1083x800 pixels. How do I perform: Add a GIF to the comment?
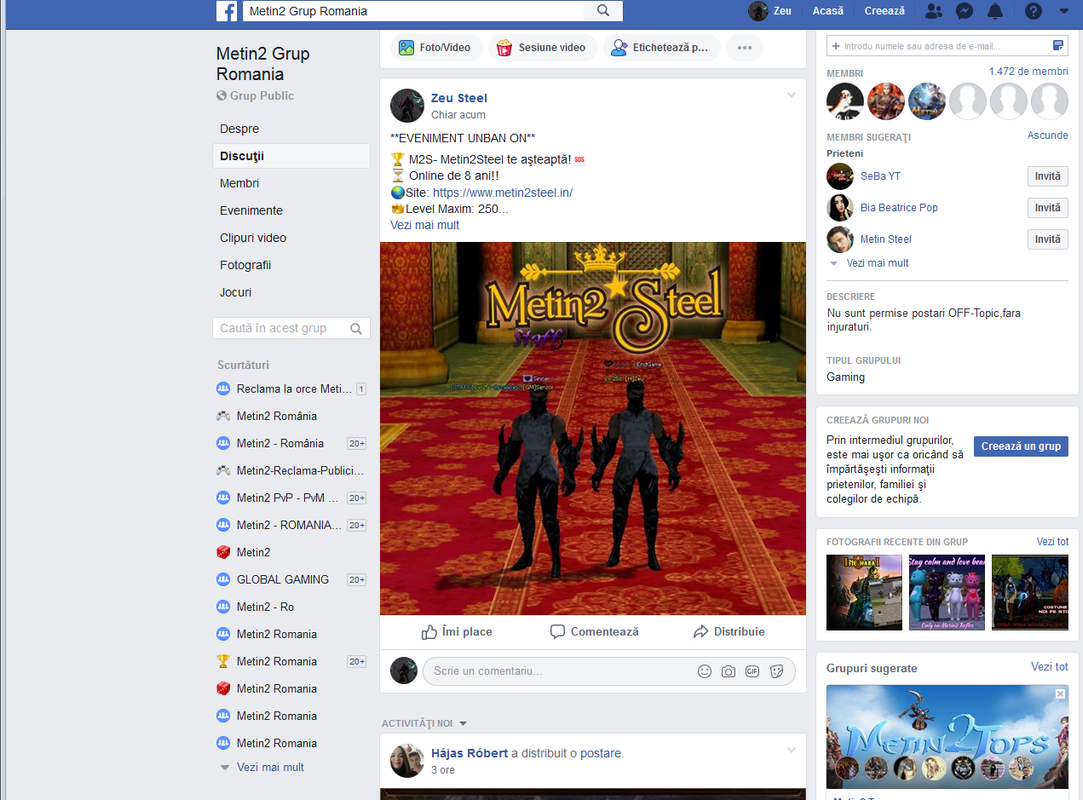tap(752, 672)
